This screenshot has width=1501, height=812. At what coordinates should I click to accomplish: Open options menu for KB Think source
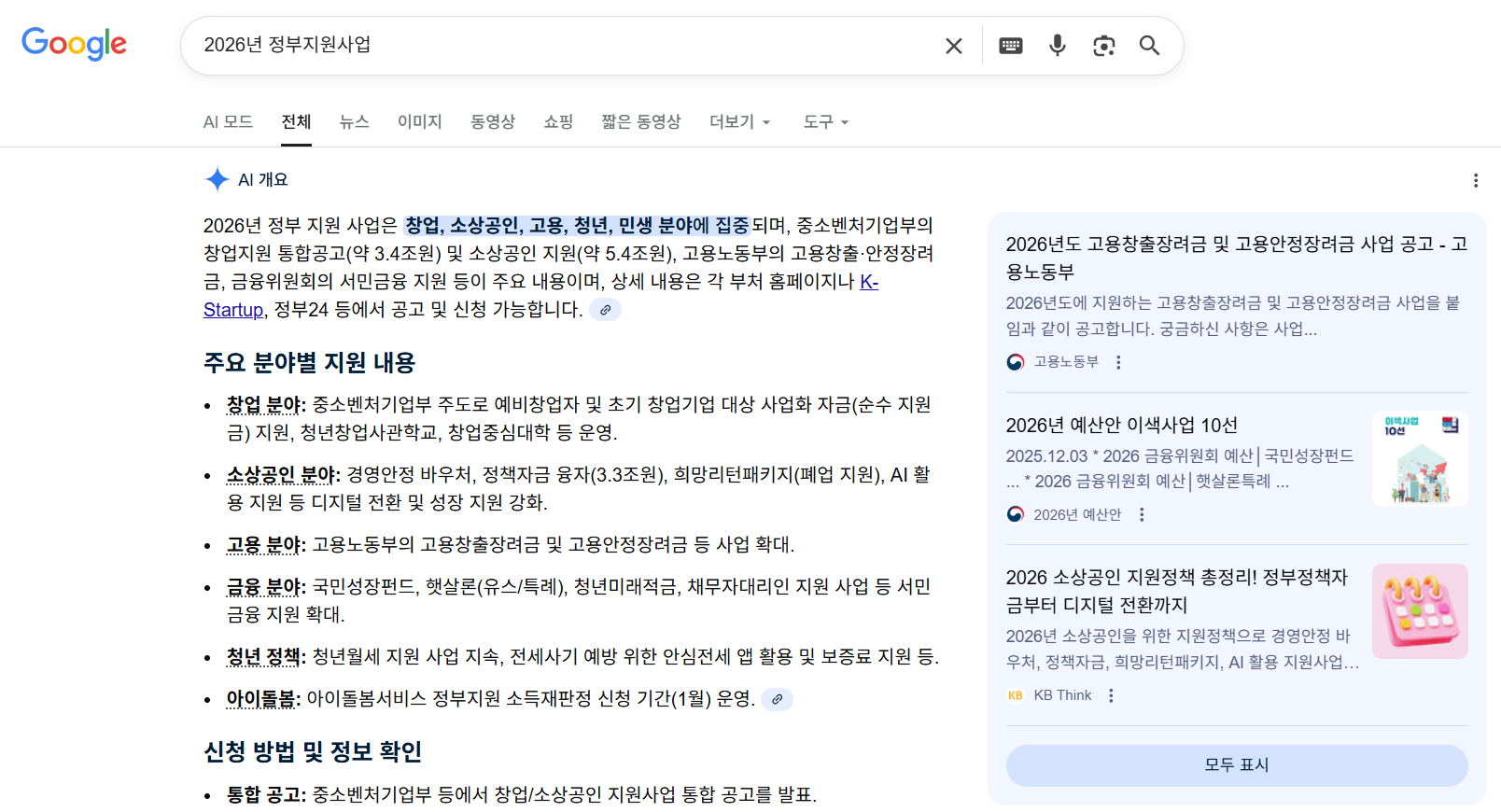1111,695
